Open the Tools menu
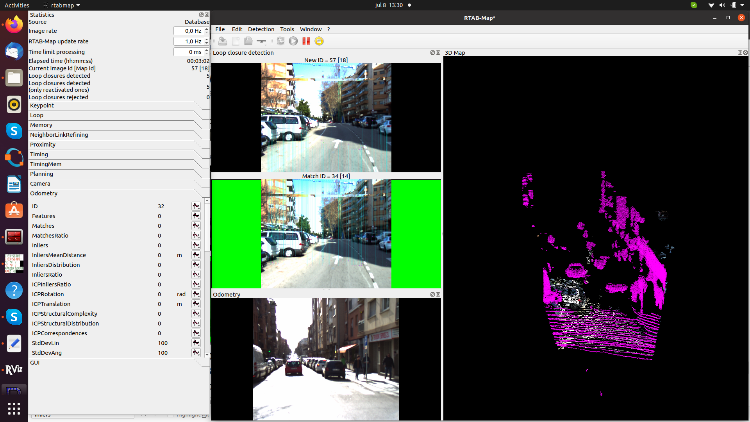 pyautogui.click(x=287, y=29)
